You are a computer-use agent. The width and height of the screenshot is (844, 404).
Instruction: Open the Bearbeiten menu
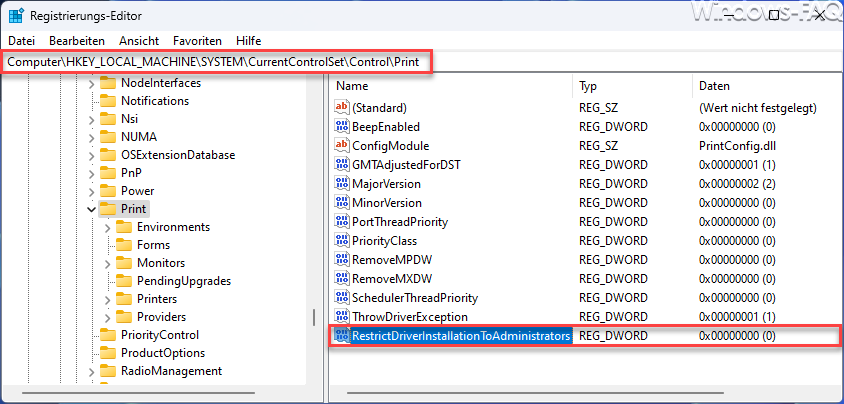[77, 41]
